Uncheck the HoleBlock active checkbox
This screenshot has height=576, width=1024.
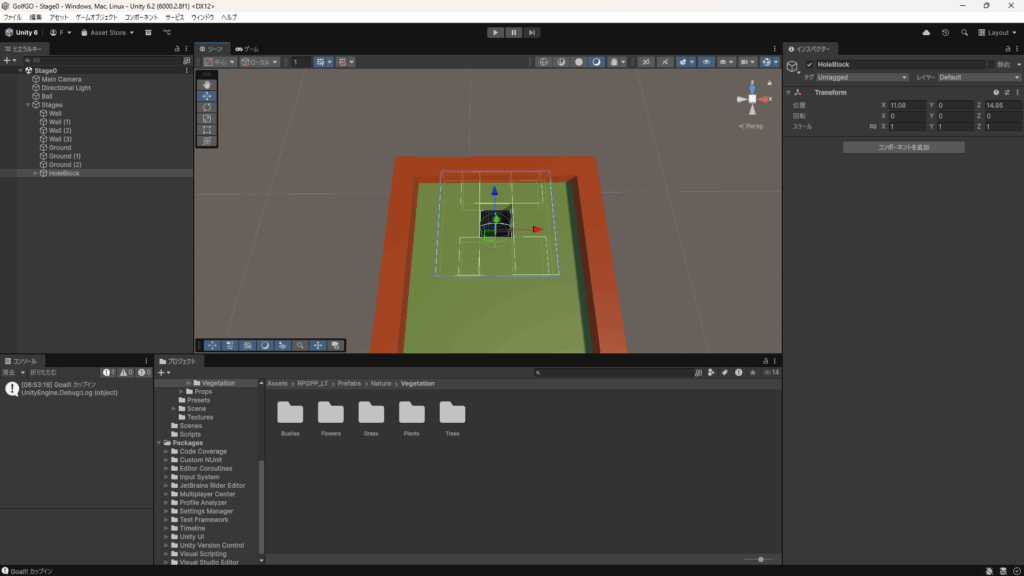tap(810, 64)
